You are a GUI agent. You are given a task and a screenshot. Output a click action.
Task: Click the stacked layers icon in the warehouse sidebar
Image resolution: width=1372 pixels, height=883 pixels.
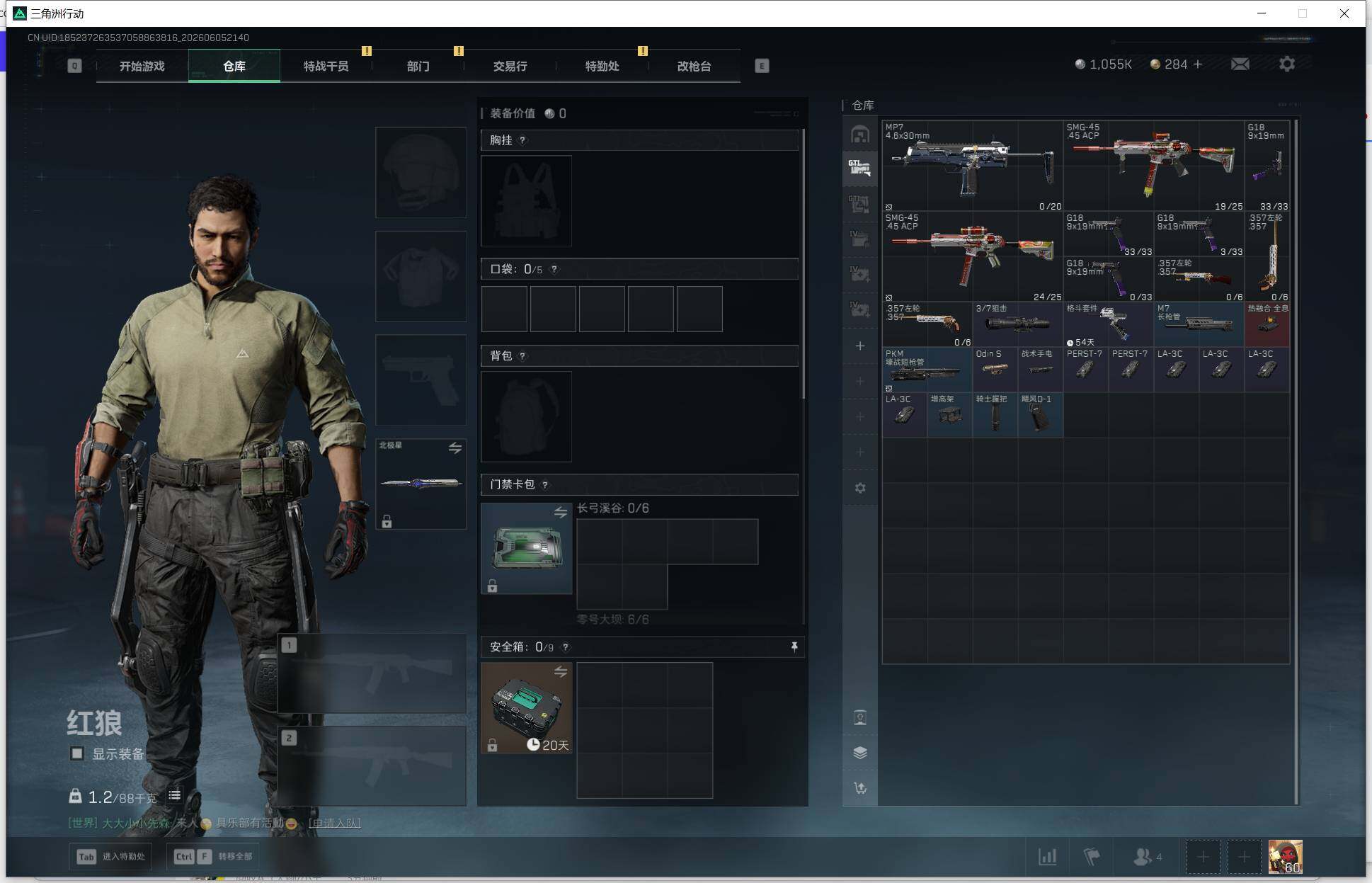pyautogui.click(x=860, y=753)
